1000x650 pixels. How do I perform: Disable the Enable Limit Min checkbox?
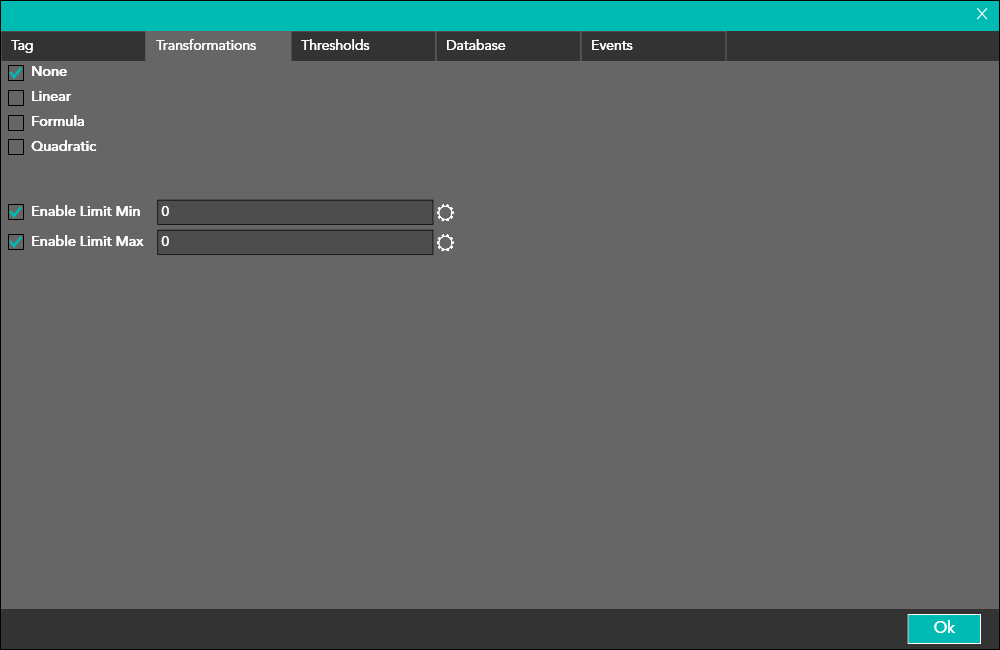click(16, 213)
